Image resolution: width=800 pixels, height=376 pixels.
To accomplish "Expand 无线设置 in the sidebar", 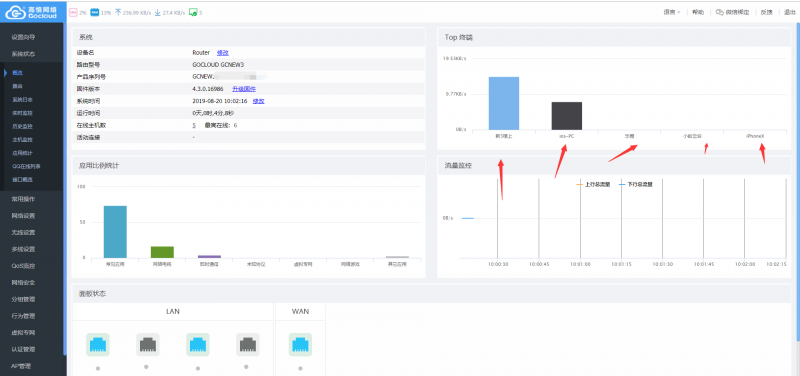I will coord(23,232).
